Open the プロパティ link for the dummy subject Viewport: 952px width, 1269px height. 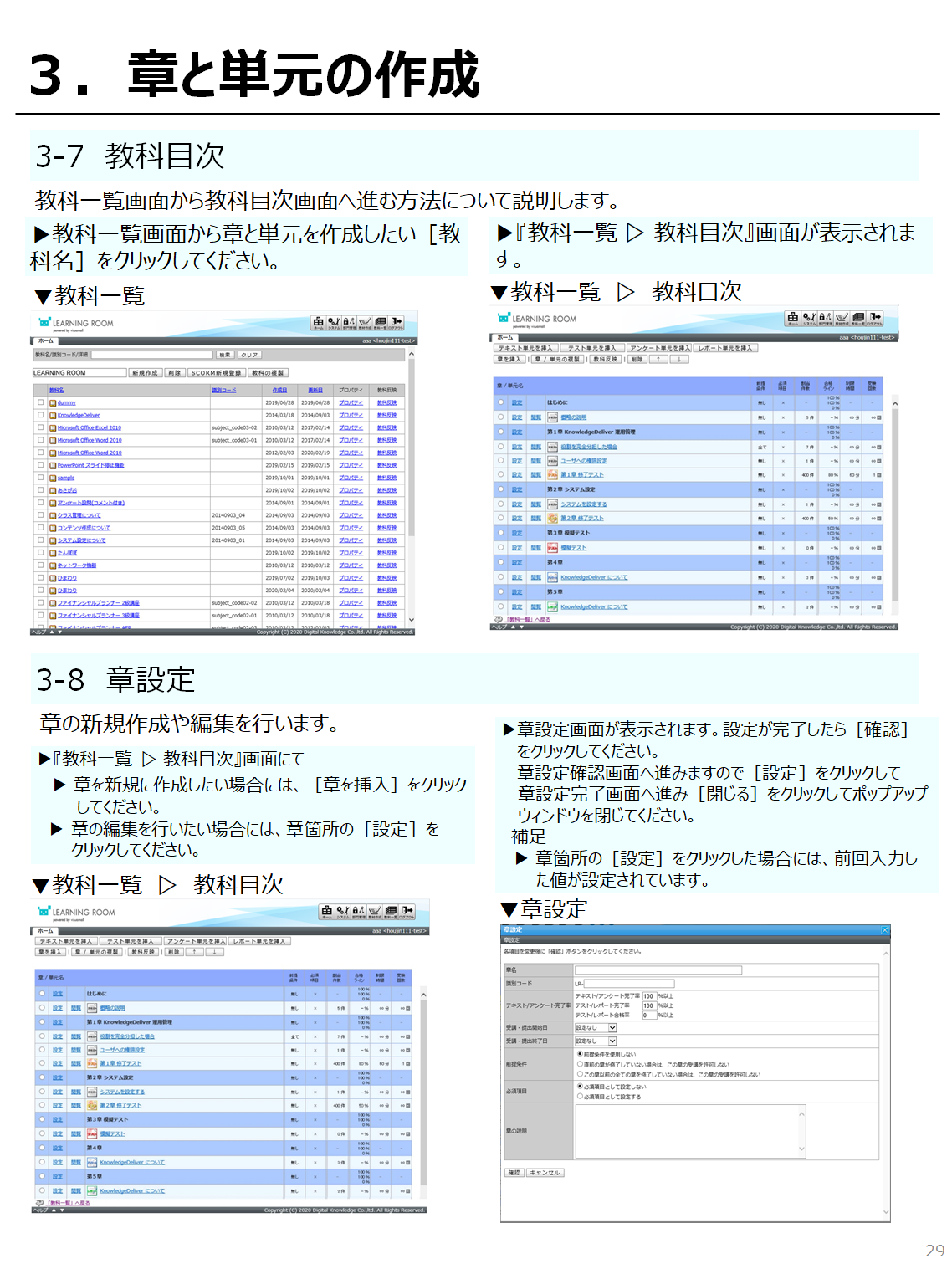351,403
